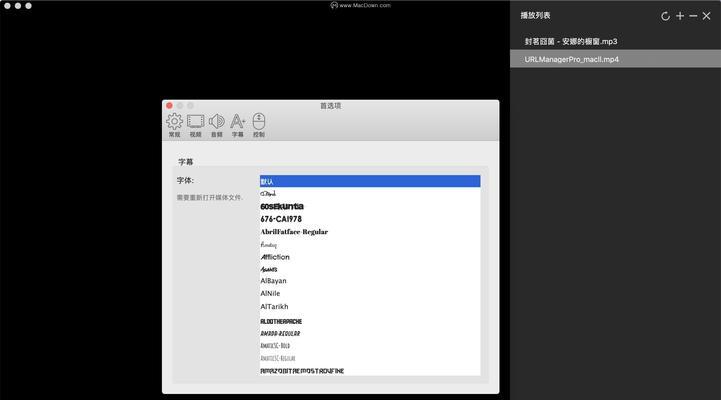
Task: Select the AlNile font
Action: (370, 293)
